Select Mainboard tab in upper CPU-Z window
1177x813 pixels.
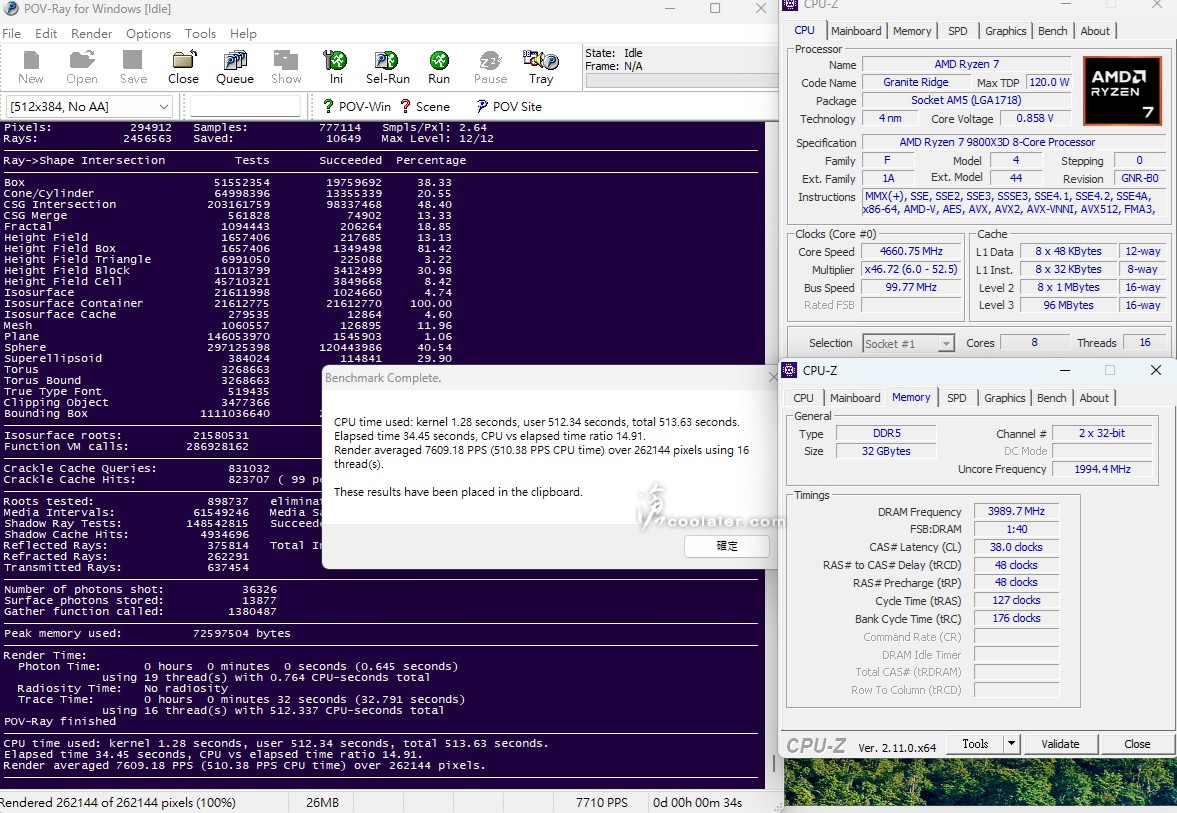[x=856, y=31]
